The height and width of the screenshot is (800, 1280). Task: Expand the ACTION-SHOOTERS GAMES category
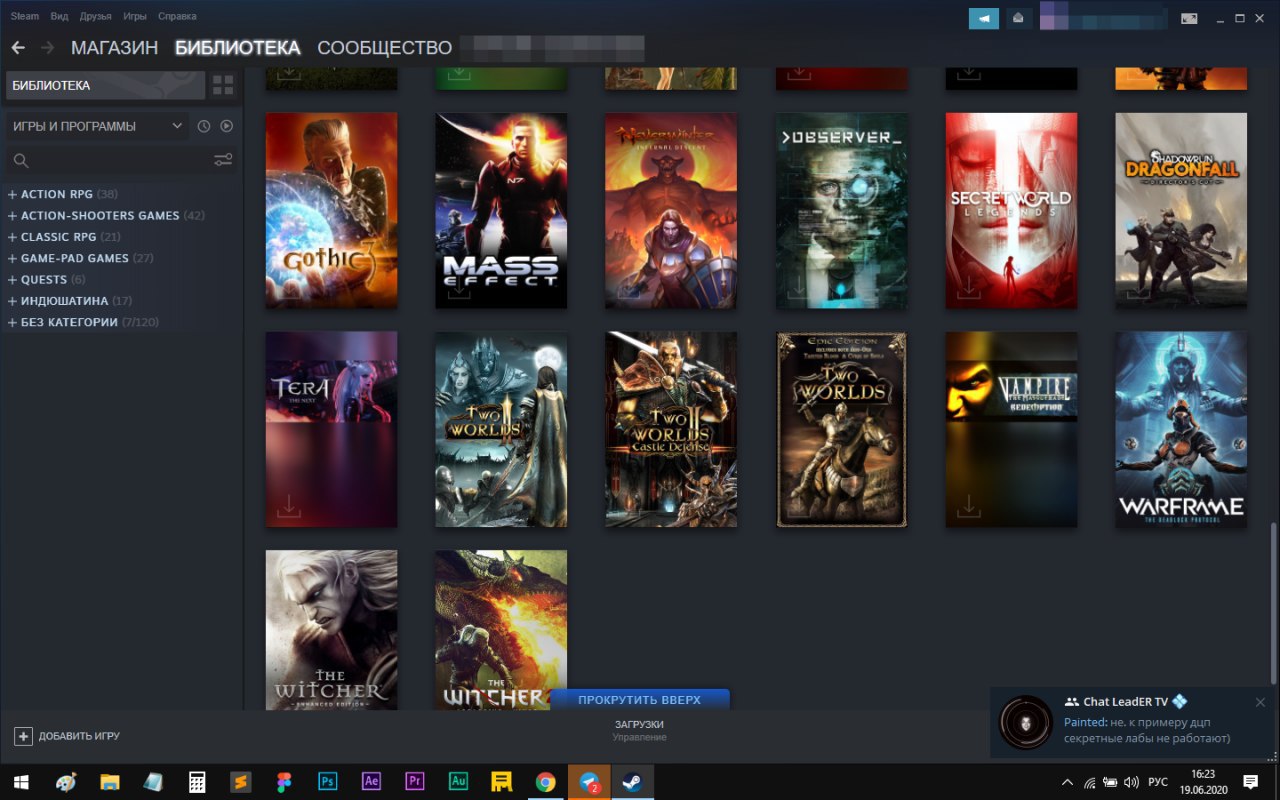point(106,215)
